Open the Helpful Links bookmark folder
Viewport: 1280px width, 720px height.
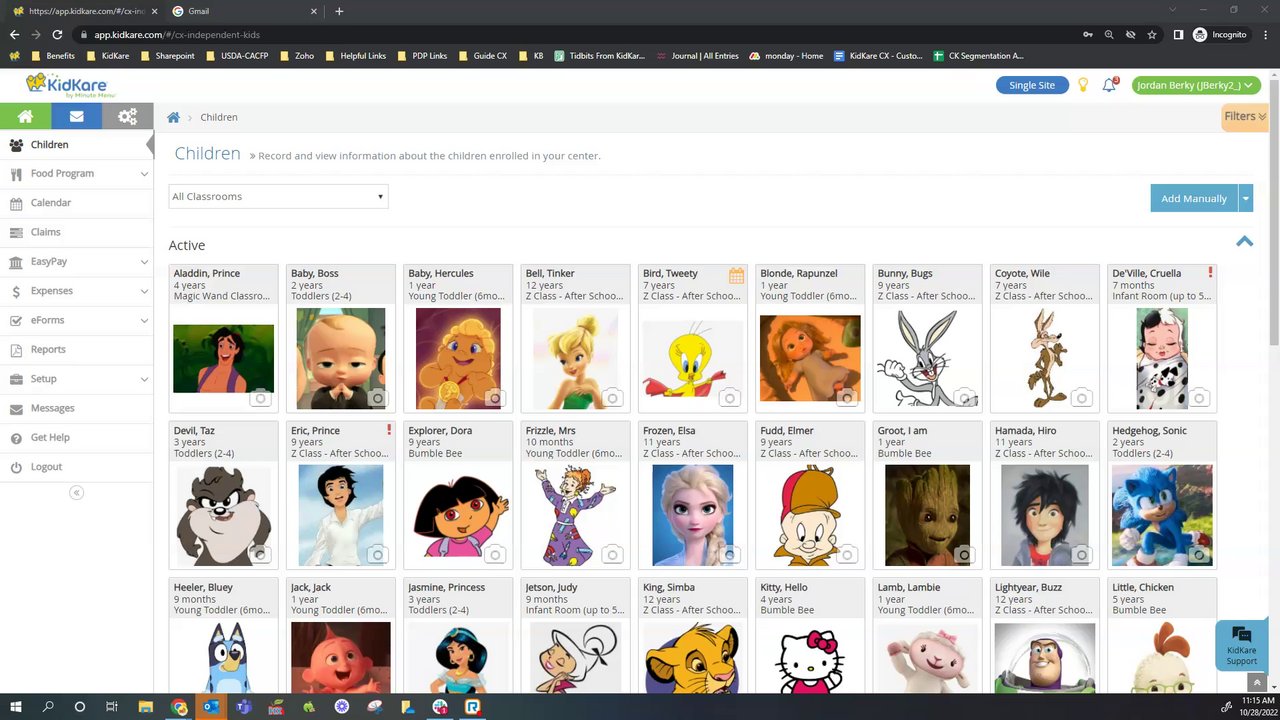coord(356,56)
